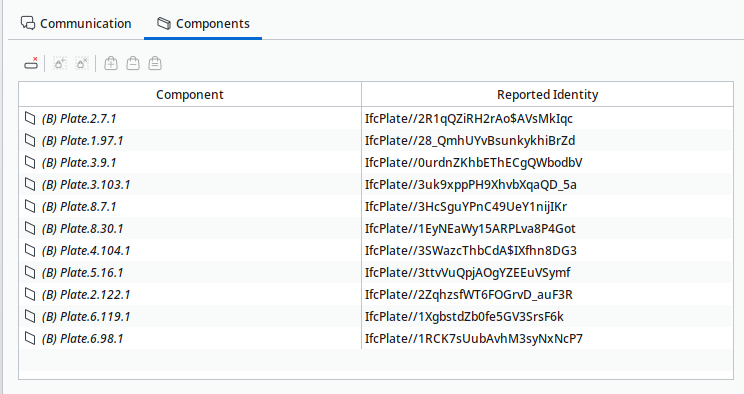Select component (B) Plate.6.119.1
The image size is (744, 394).
tap(86, 317)
